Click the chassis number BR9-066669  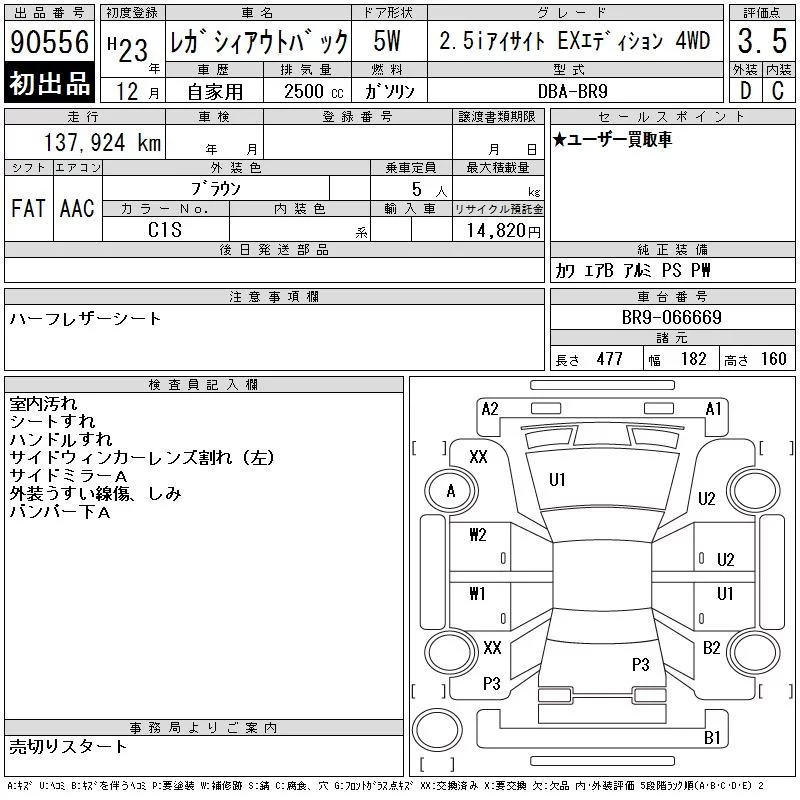(x=672, y=317)
